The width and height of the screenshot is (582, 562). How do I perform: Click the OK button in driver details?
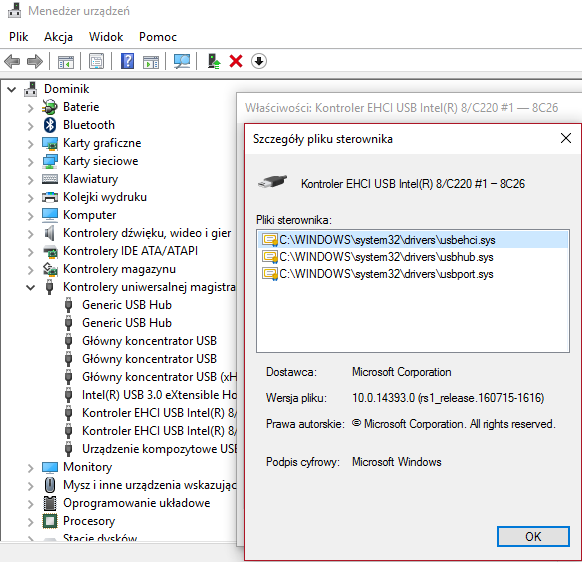533,536
